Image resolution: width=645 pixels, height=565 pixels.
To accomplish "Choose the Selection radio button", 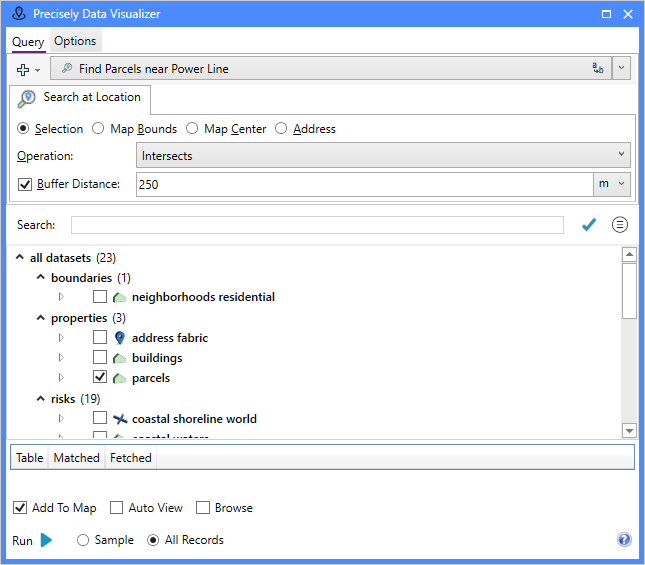I will (23, 129).
